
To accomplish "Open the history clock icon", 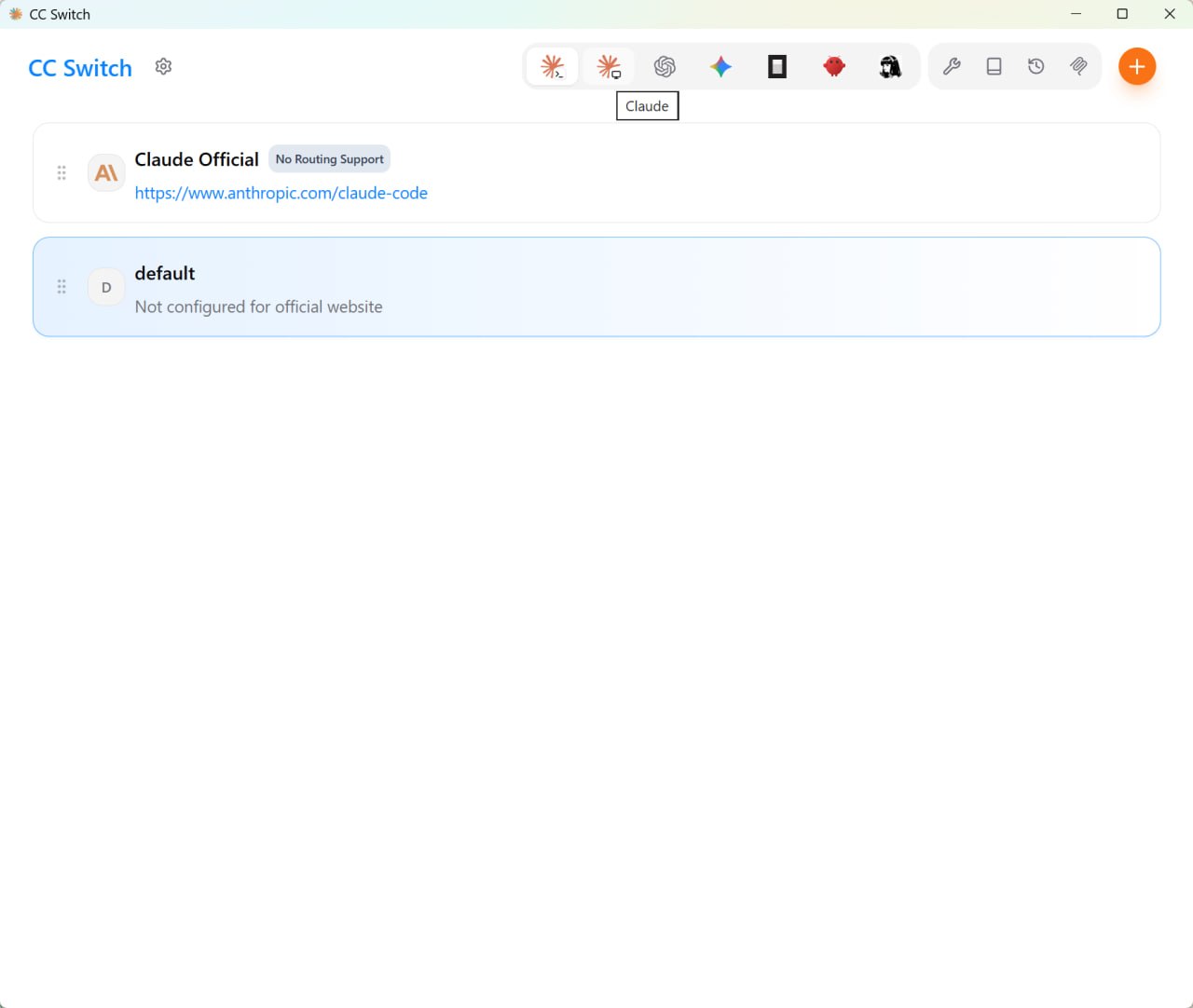I will click(x=1036, y=67).
